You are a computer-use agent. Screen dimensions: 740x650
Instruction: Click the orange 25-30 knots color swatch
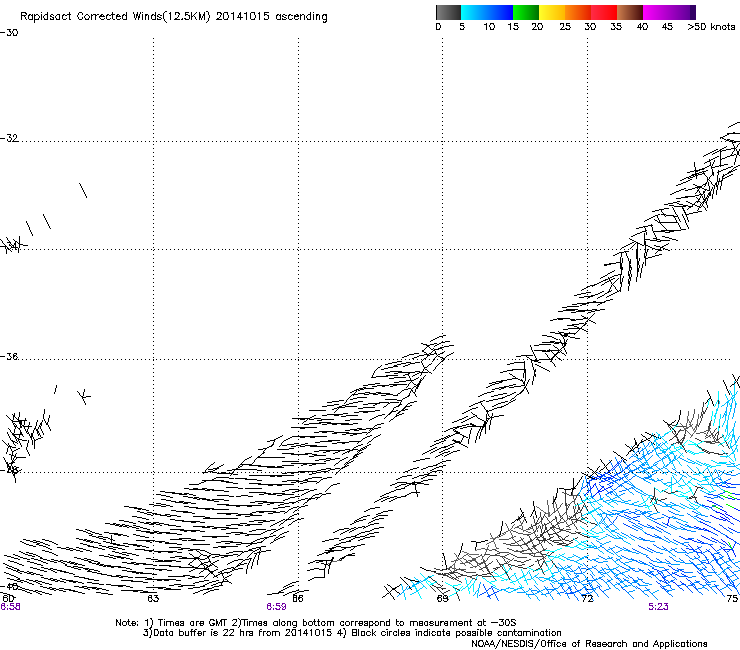click(x=578, y=12)
